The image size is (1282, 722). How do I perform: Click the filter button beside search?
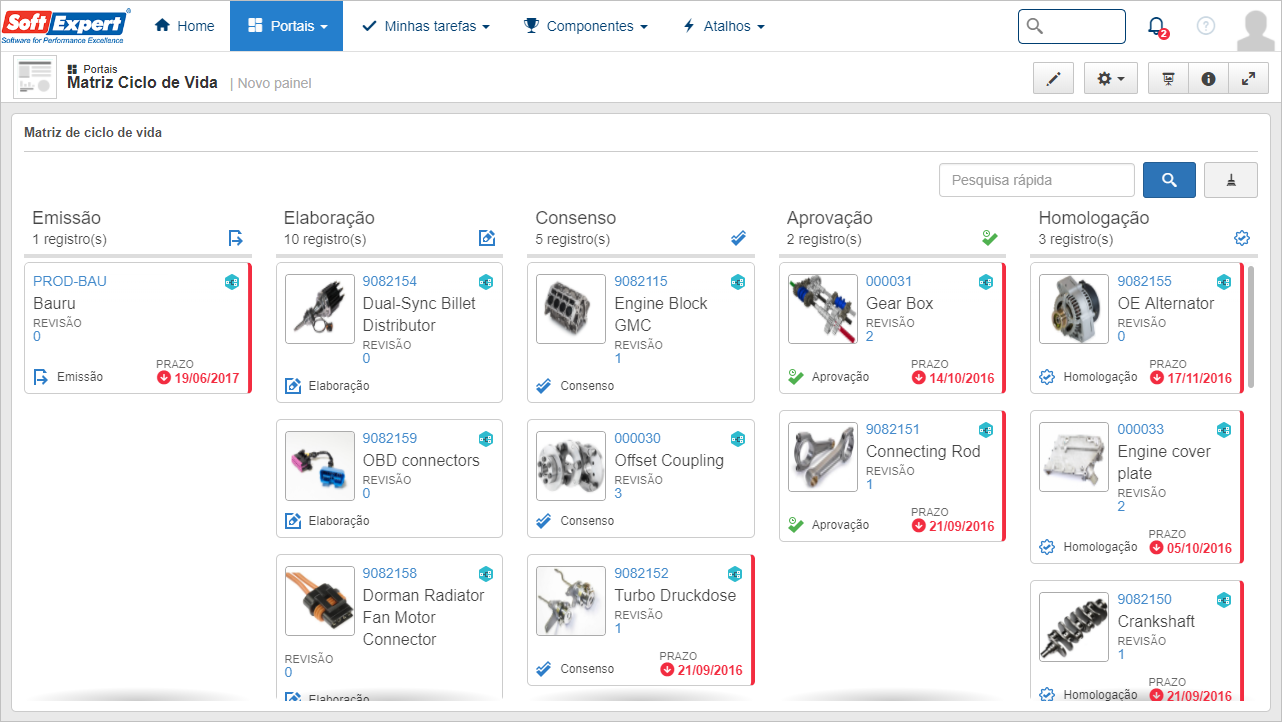pos(1231,180)
